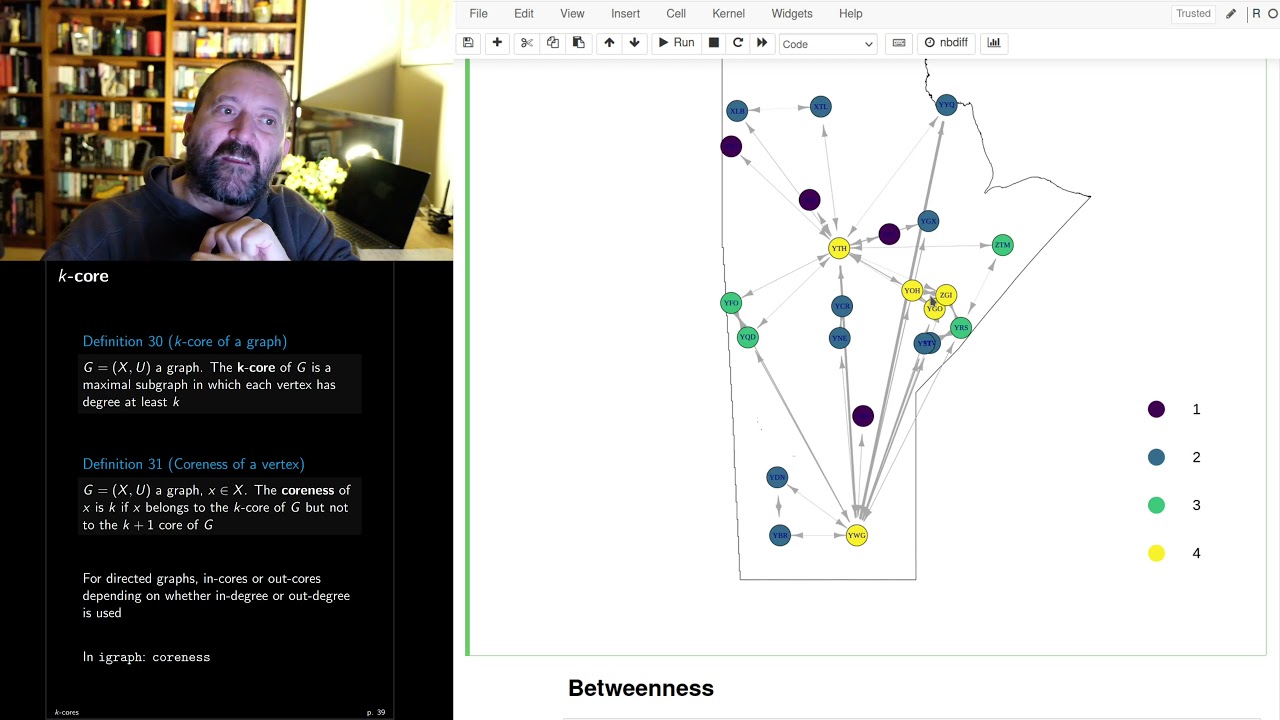
Task: Click the nbdiff button
Action: click(946, 43)
